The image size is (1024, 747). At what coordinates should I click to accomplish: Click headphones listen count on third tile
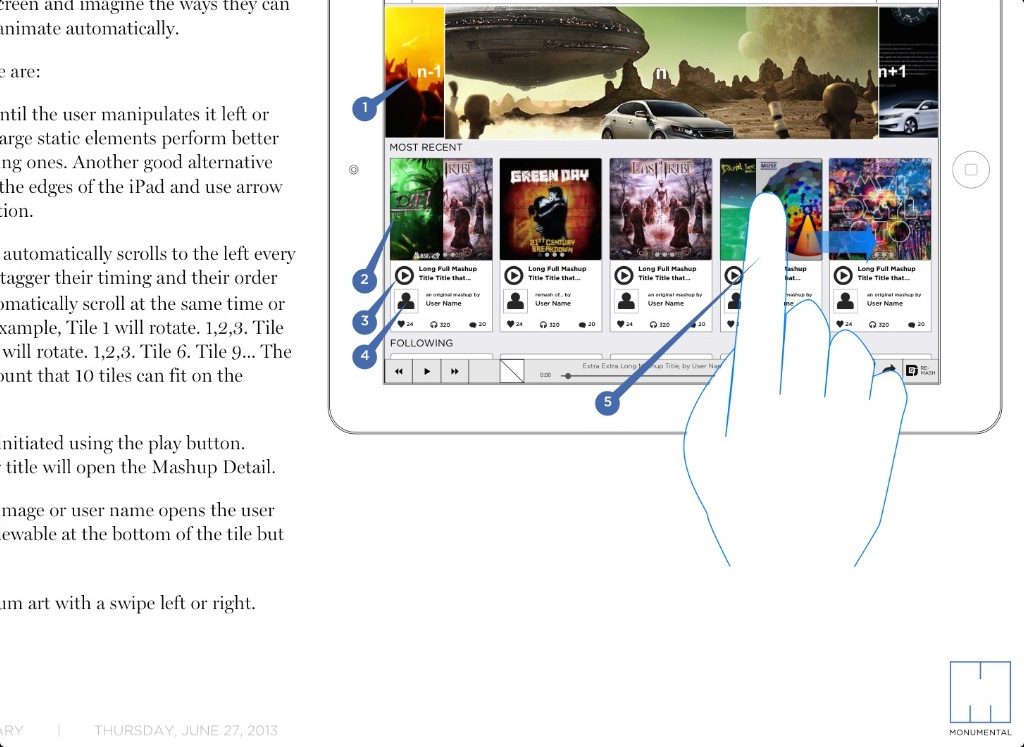click(x=654, y=324)
